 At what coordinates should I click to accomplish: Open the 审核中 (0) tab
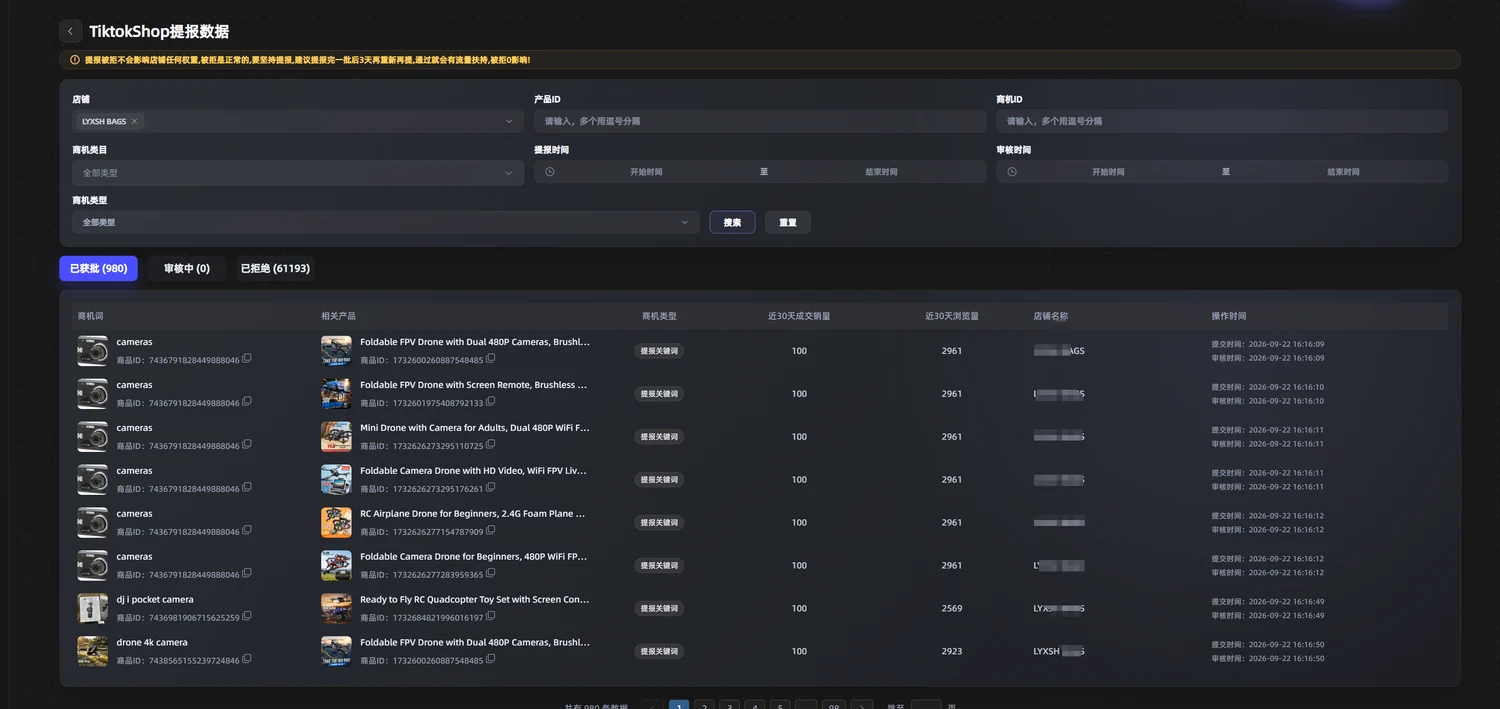coord(187,269)
